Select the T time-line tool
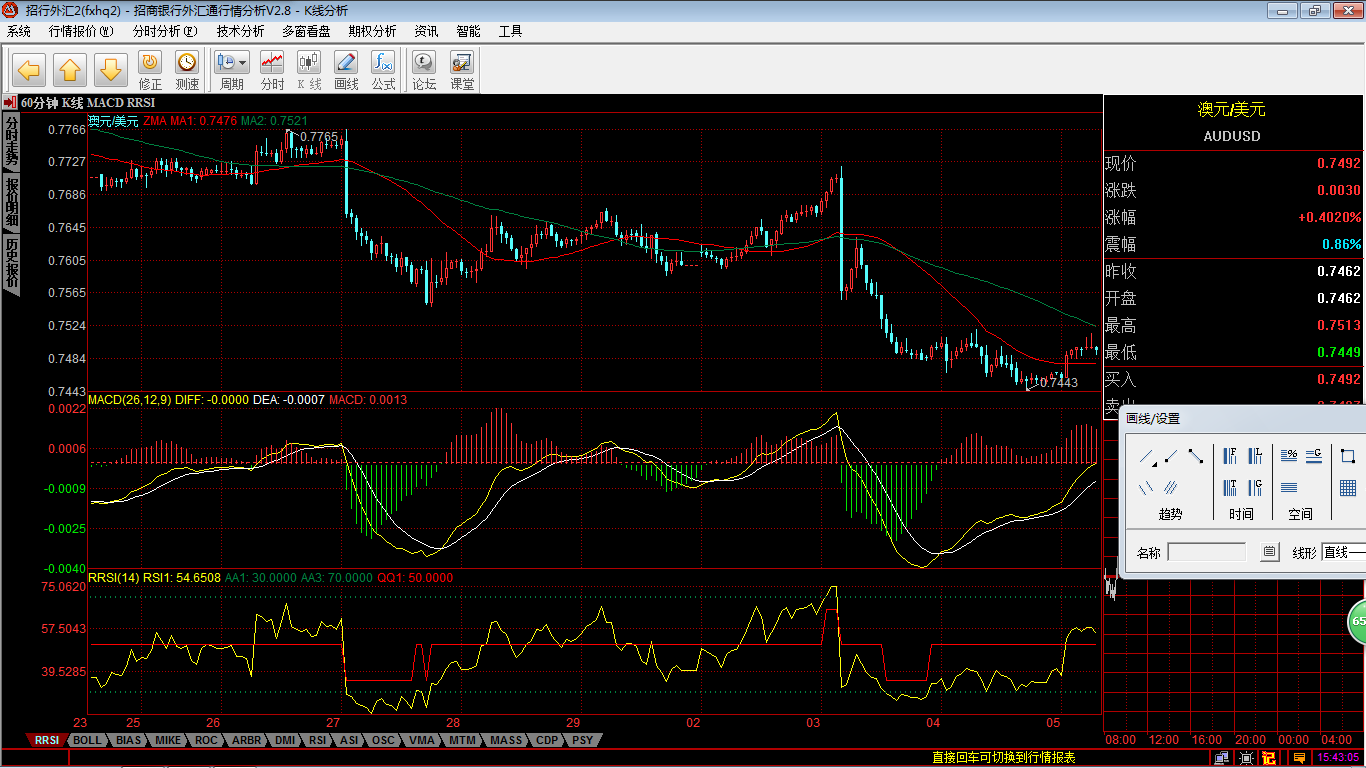This screenshot has width=1366, height=768. [x=1230, y=488]
